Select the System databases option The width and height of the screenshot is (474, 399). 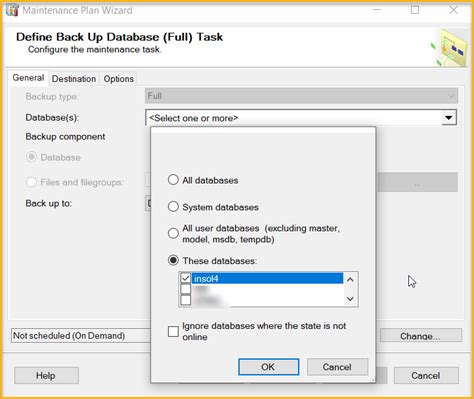coord(173,207)
